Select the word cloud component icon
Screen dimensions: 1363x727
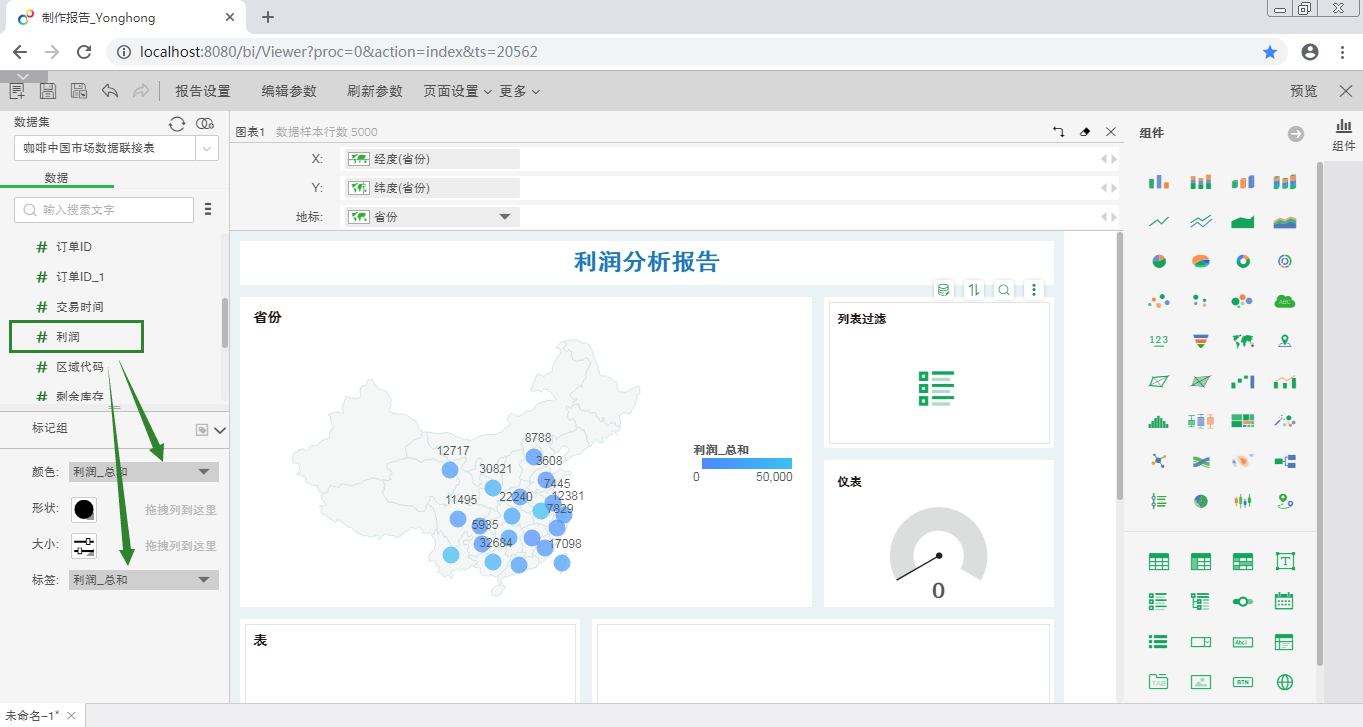[1284, 300]
